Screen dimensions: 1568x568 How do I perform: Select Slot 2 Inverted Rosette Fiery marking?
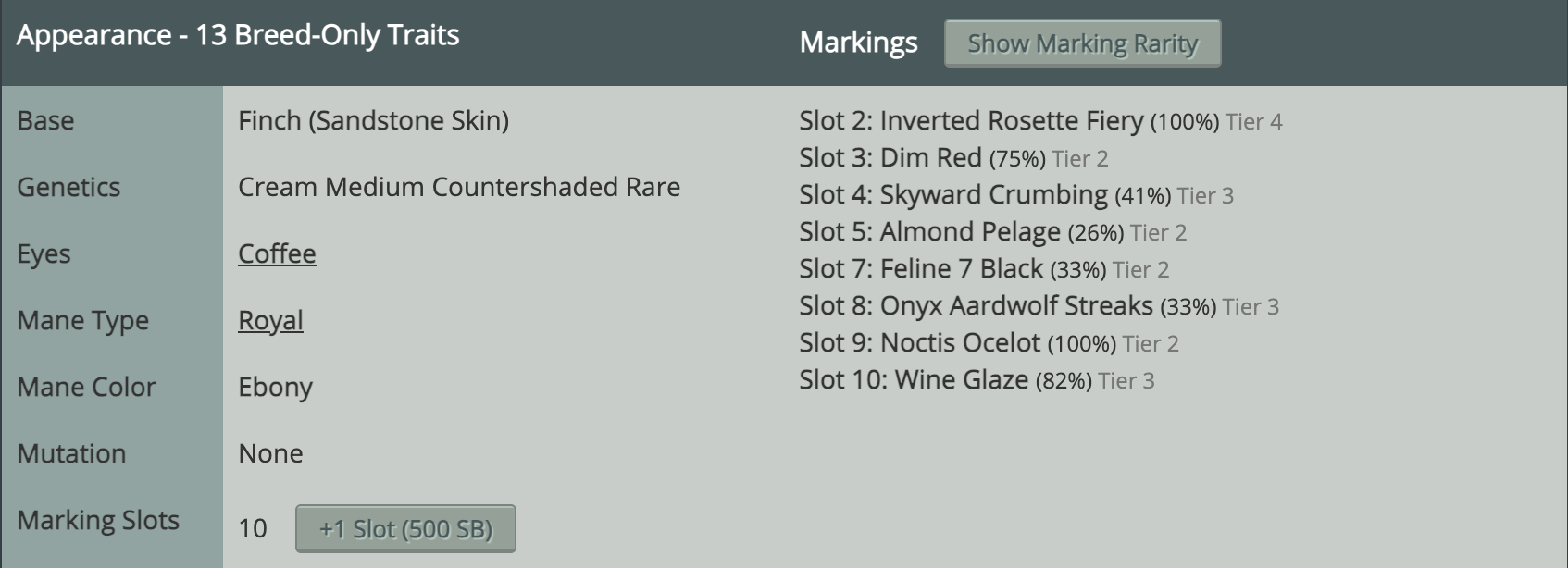pyautogui.click(x=1040, y=121)
